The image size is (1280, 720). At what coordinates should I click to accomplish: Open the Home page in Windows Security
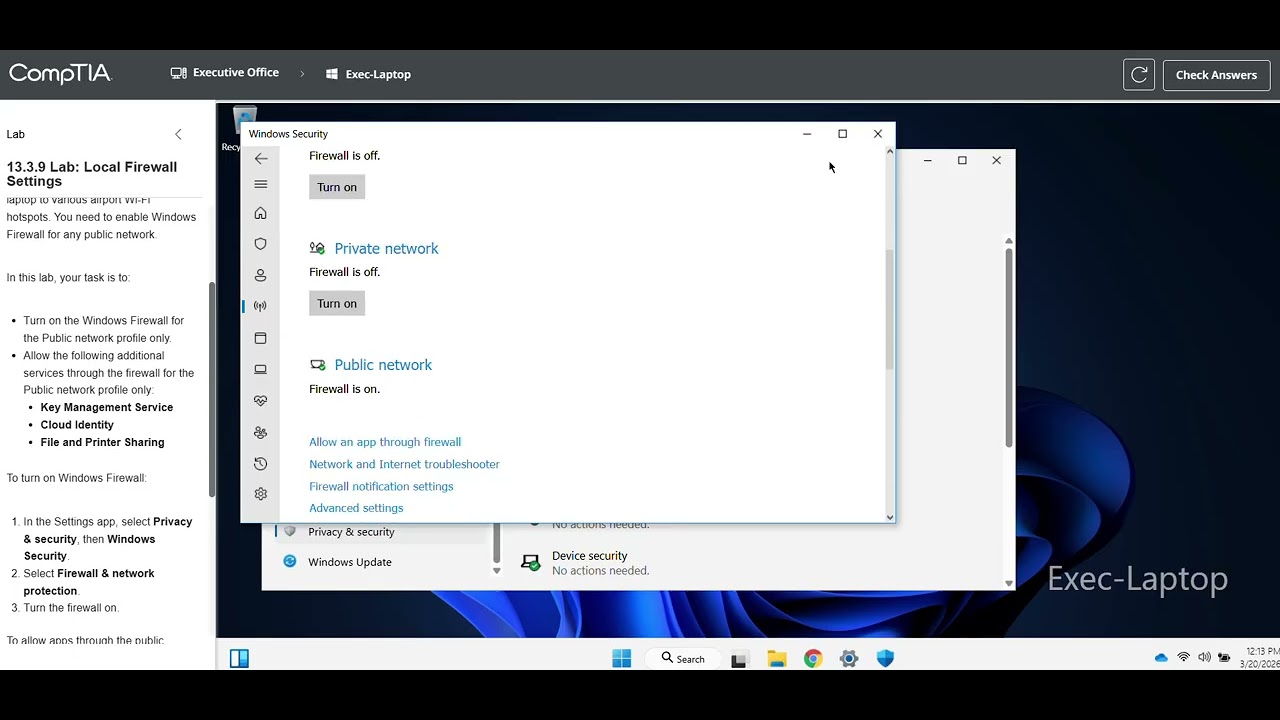click(260, 213)
